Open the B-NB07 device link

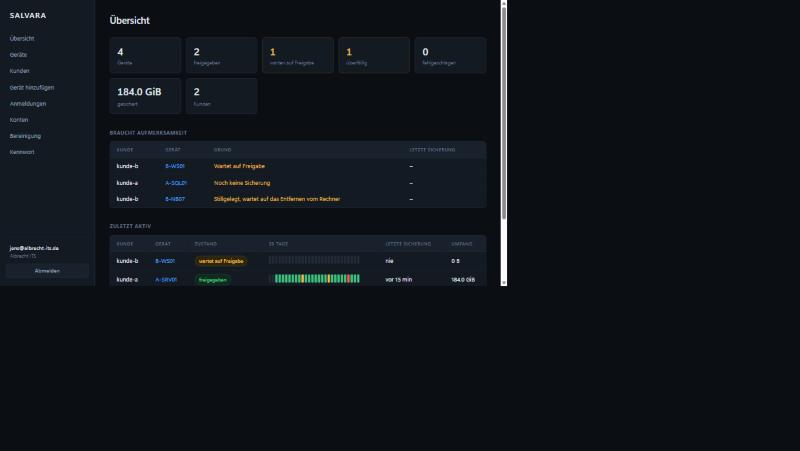point(175,199)
